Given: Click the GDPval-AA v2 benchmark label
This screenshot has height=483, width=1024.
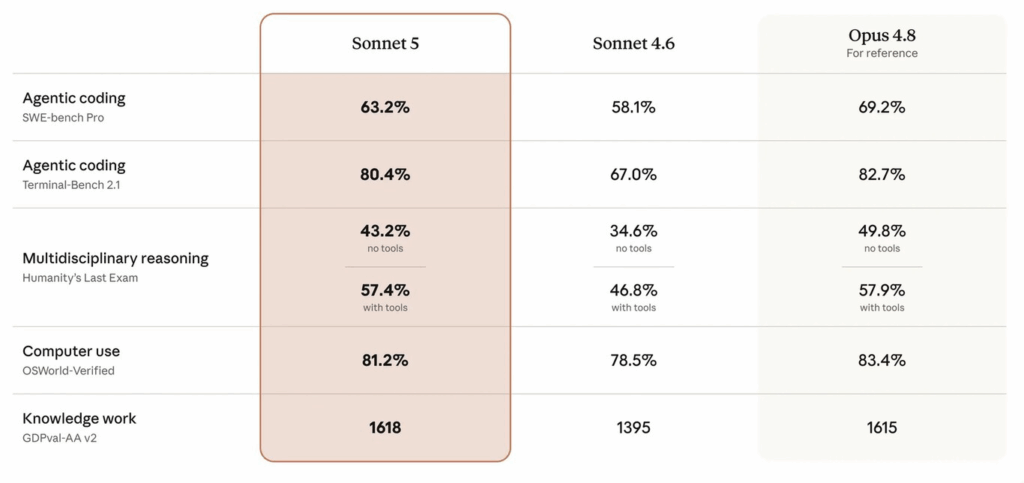Looking at the screenshot, I should (x=59, y=438).
